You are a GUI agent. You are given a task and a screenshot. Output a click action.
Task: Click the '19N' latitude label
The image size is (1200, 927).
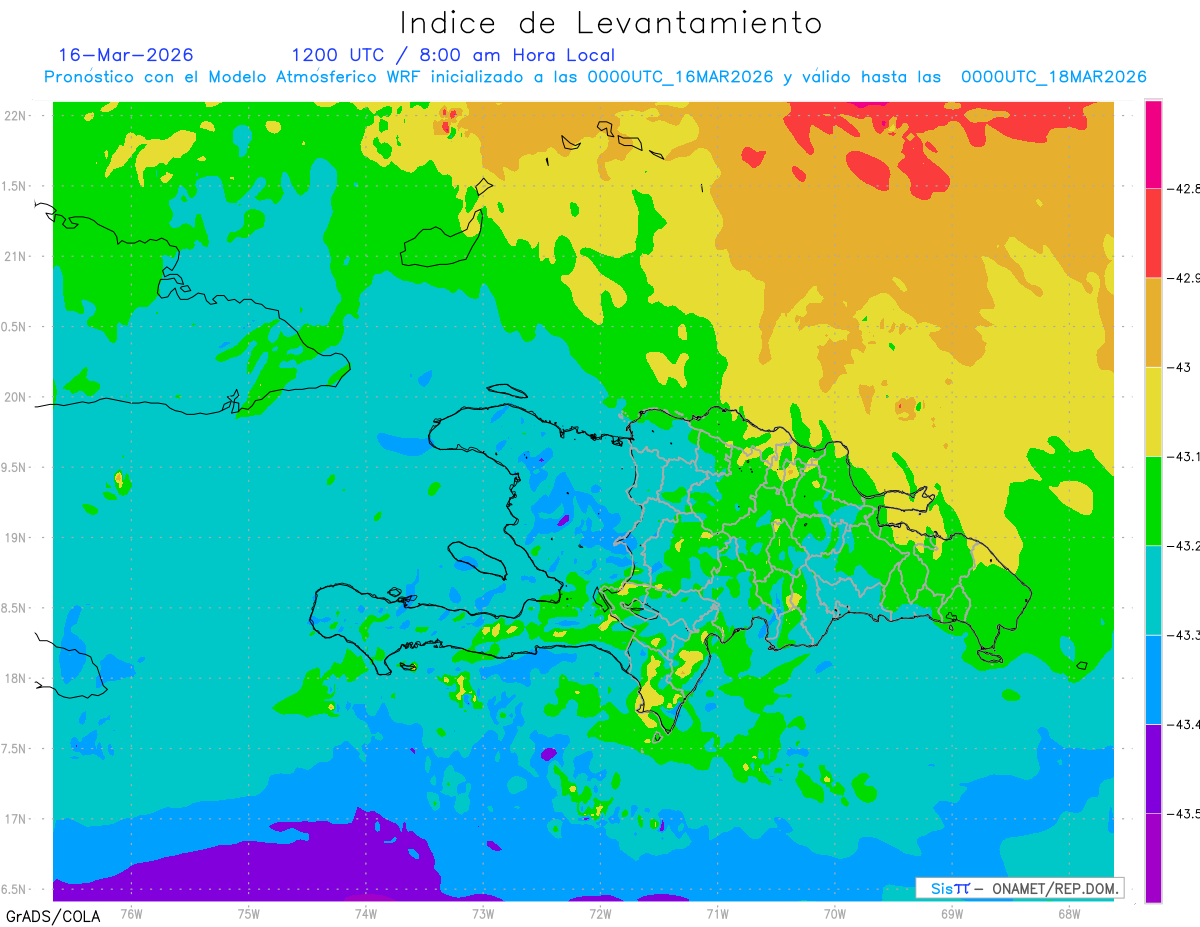15,537
